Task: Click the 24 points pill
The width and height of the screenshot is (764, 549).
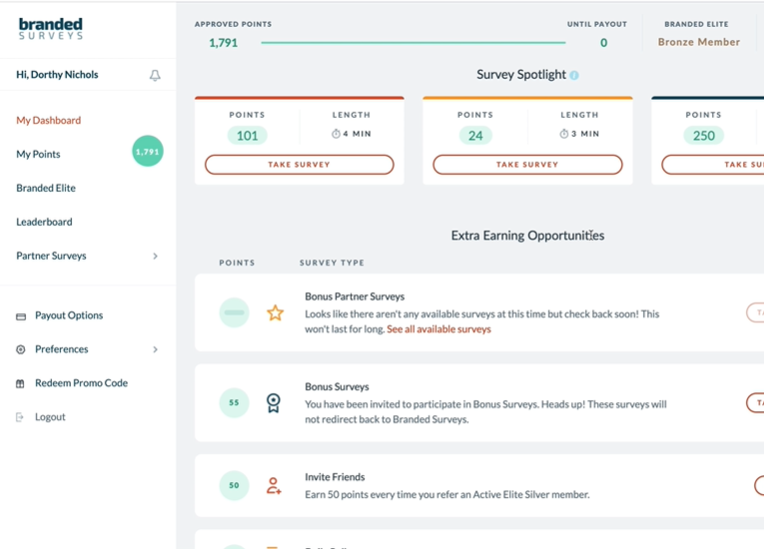Action: pos(476,135)
